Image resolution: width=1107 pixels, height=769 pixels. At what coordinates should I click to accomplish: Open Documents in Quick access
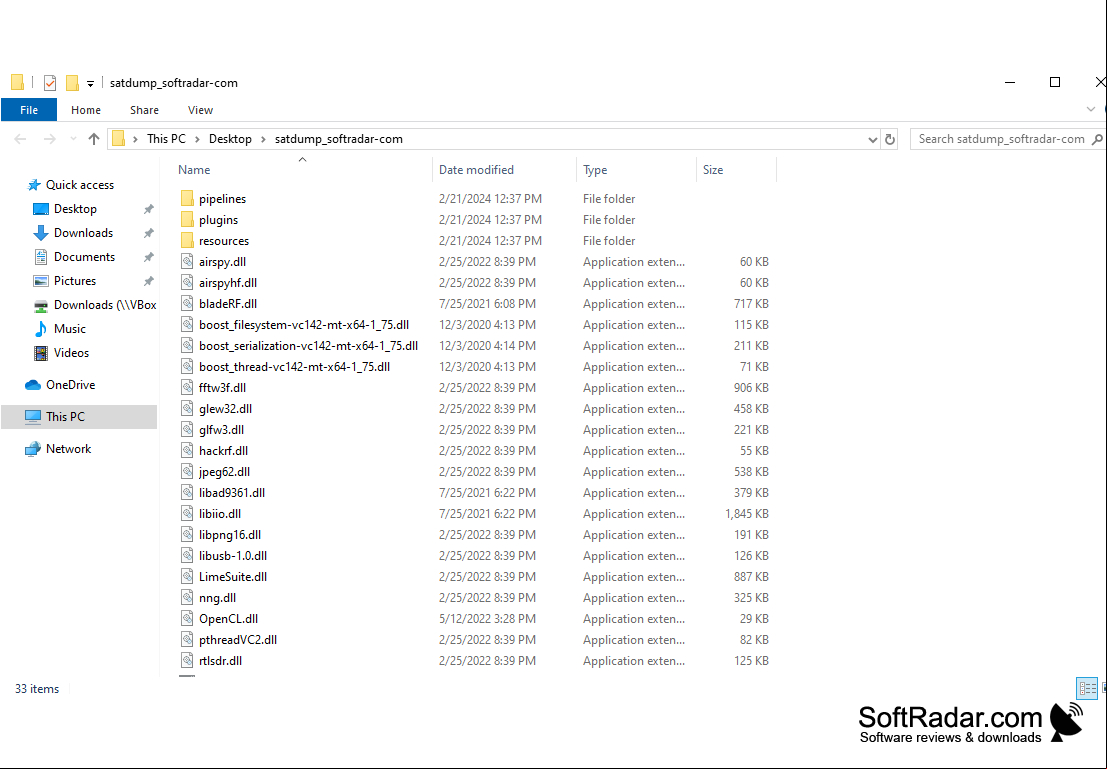[84, 257]
